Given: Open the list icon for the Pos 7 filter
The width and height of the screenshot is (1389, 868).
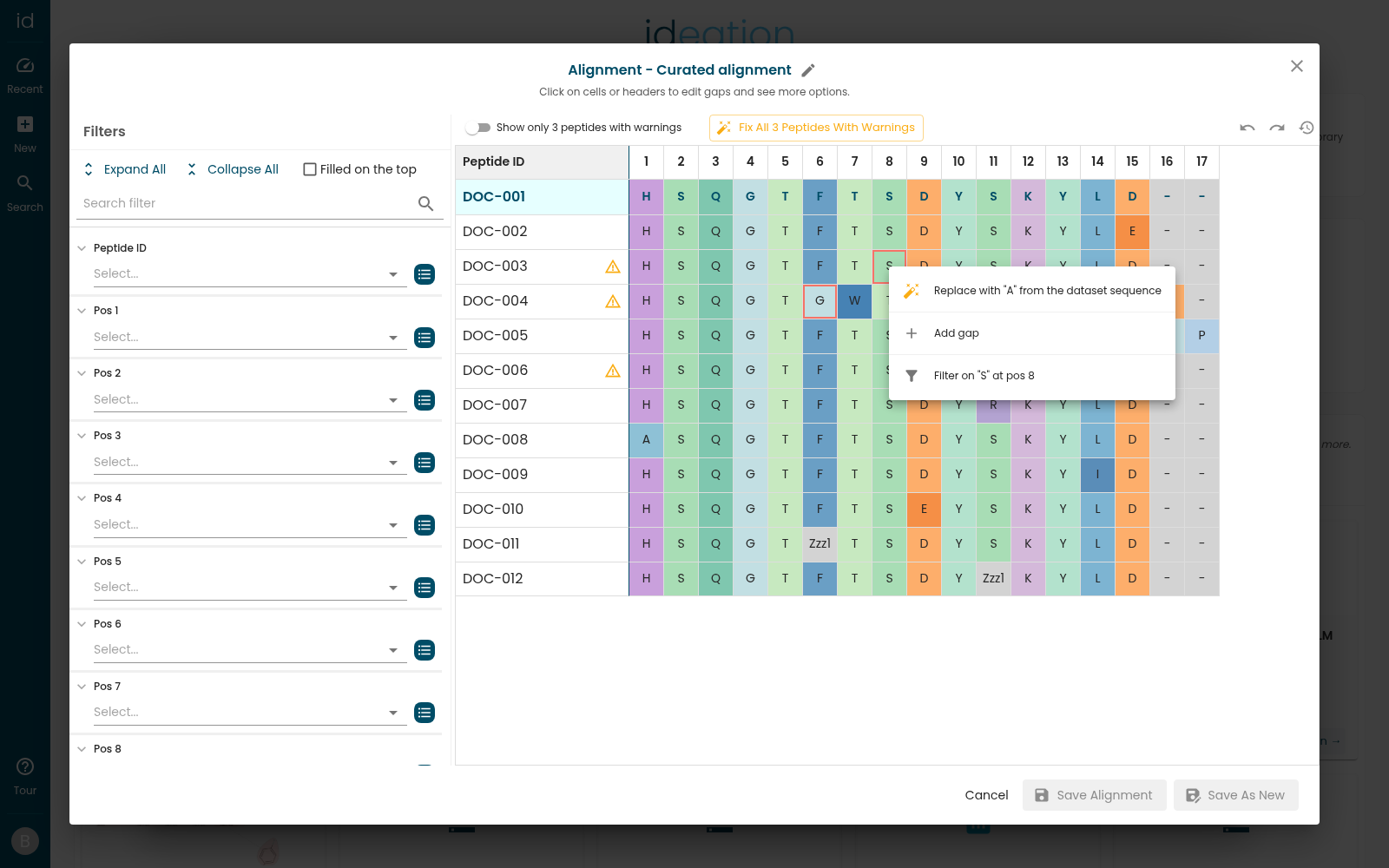Looking at the screenshot, I should pyautogui.click(x=425, y=713).
